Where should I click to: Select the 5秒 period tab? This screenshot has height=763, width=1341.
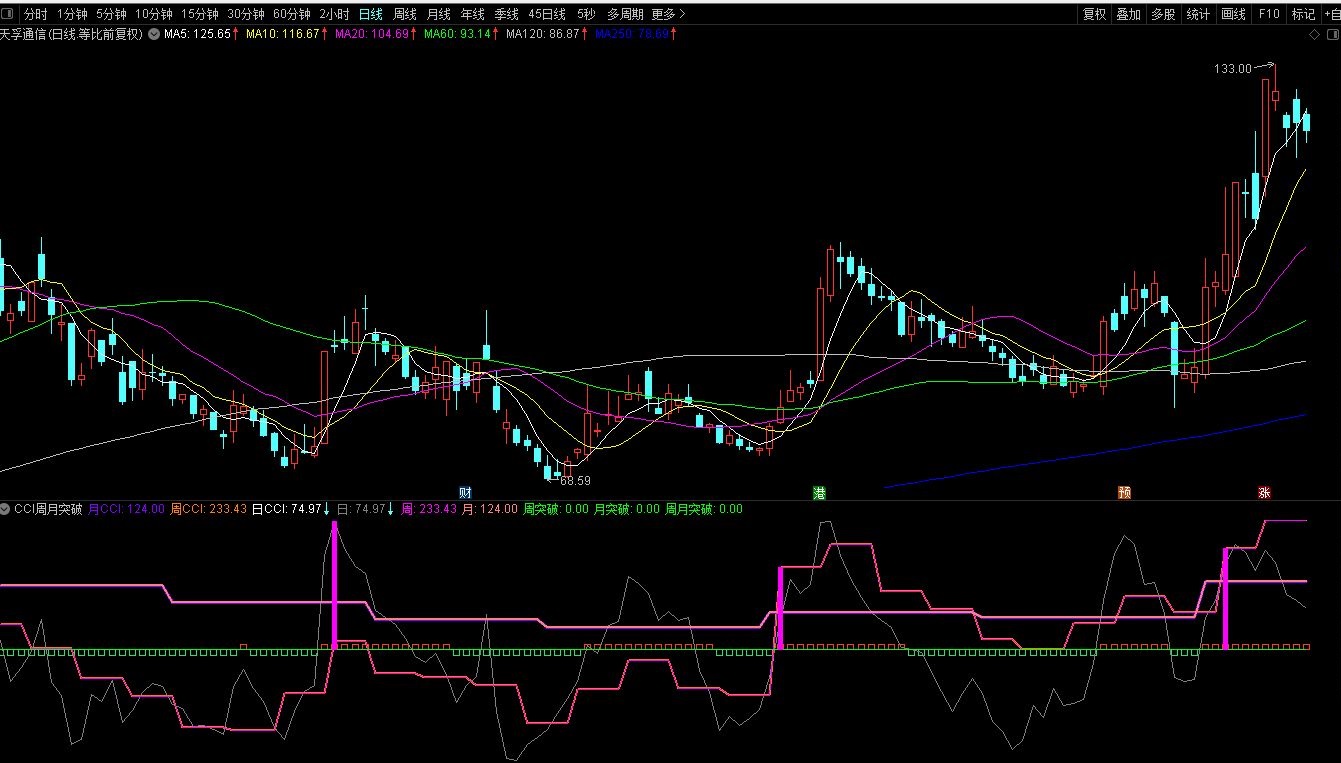pos(586,14)
